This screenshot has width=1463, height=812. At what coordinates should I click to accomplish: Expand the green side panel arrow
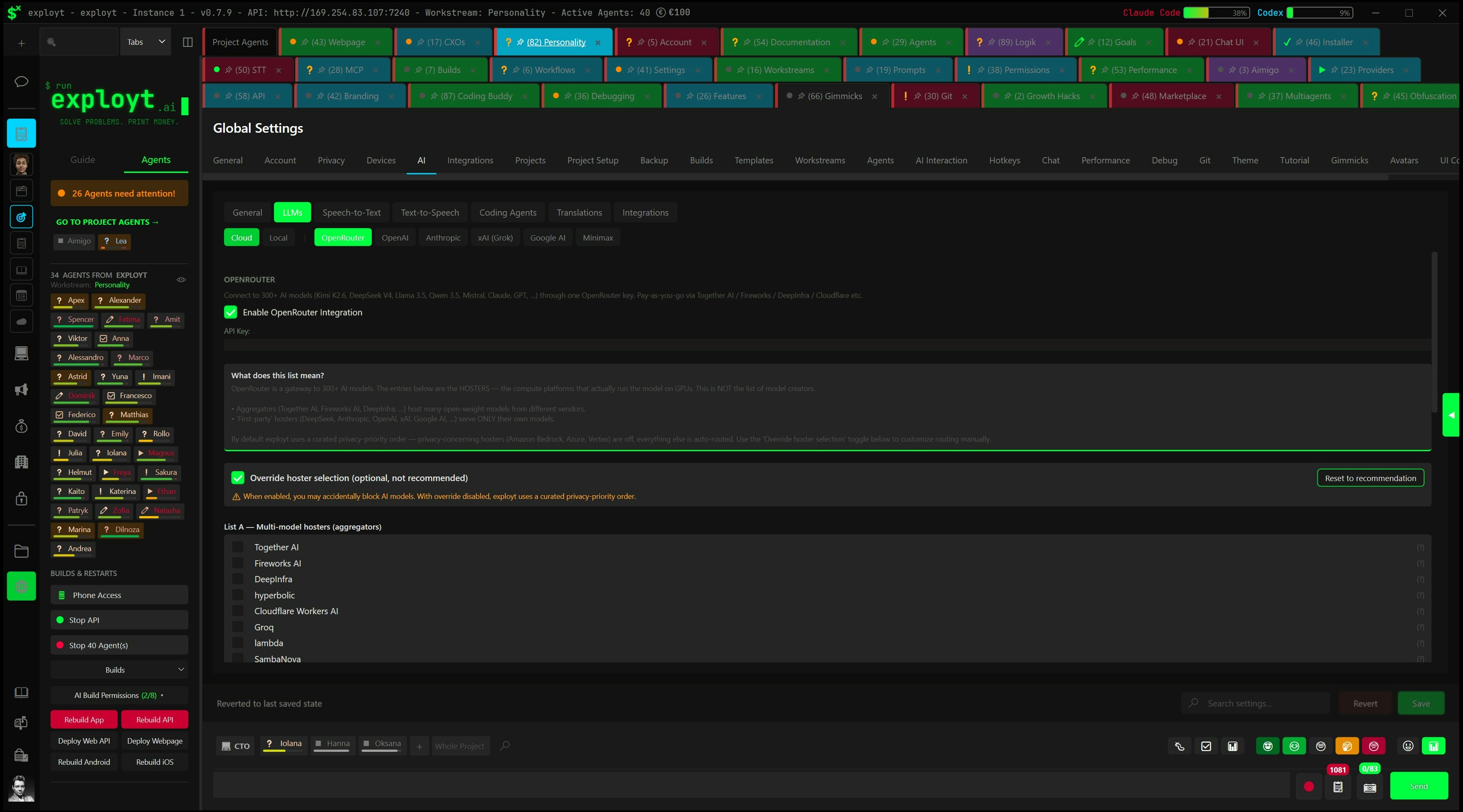(x=1451, y=415)
